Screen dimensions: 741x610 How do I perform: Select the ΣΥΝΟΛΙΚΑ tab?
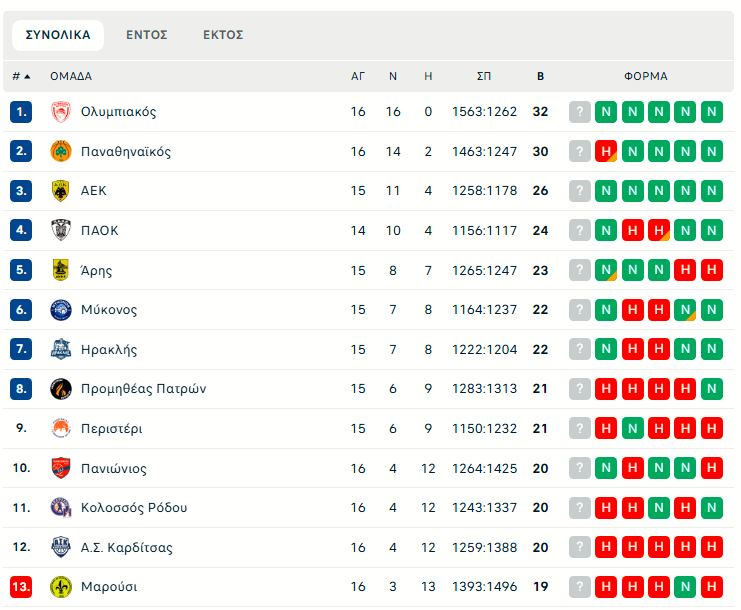(58, 35)
